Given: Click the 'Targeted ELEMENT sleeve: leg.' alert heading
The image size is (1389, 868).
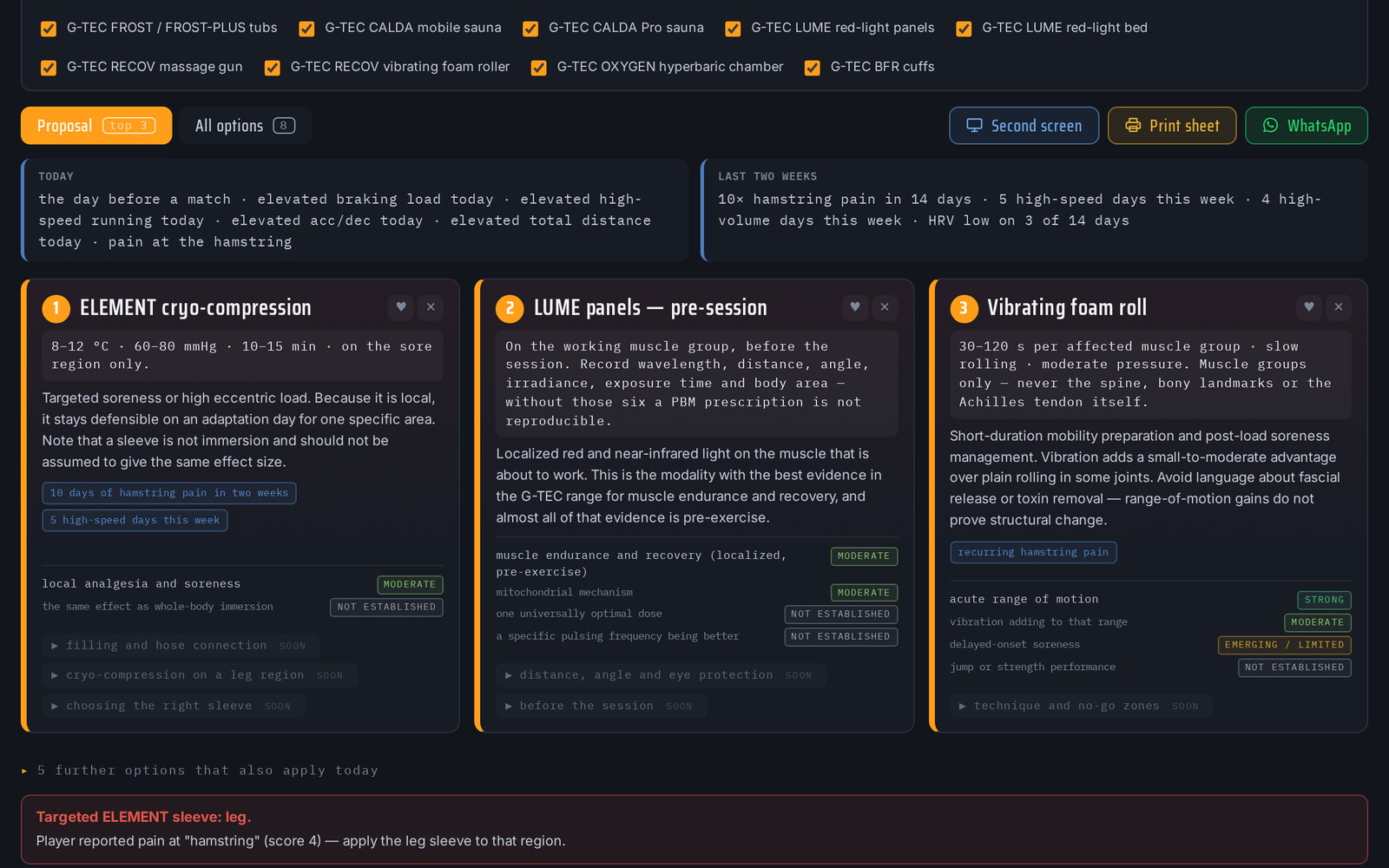Looking at the screenshot, I should tap(143, 817).
